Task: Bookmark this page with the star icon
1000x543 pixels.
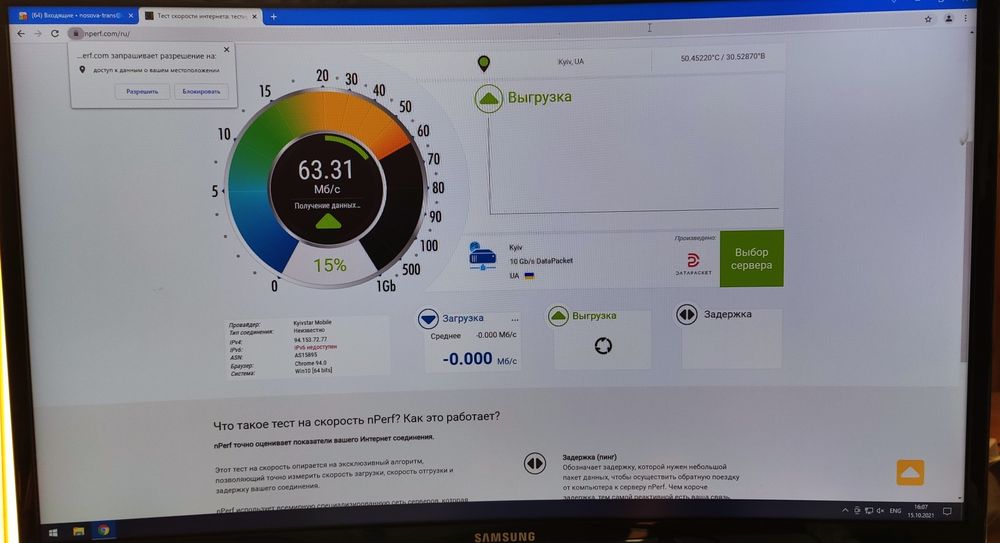Action: [928, 19]
